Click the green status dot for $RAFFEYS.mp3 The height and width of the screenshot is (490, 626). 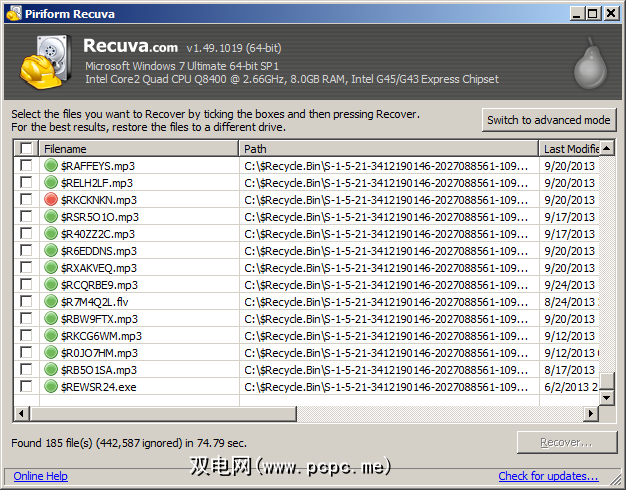51,165
